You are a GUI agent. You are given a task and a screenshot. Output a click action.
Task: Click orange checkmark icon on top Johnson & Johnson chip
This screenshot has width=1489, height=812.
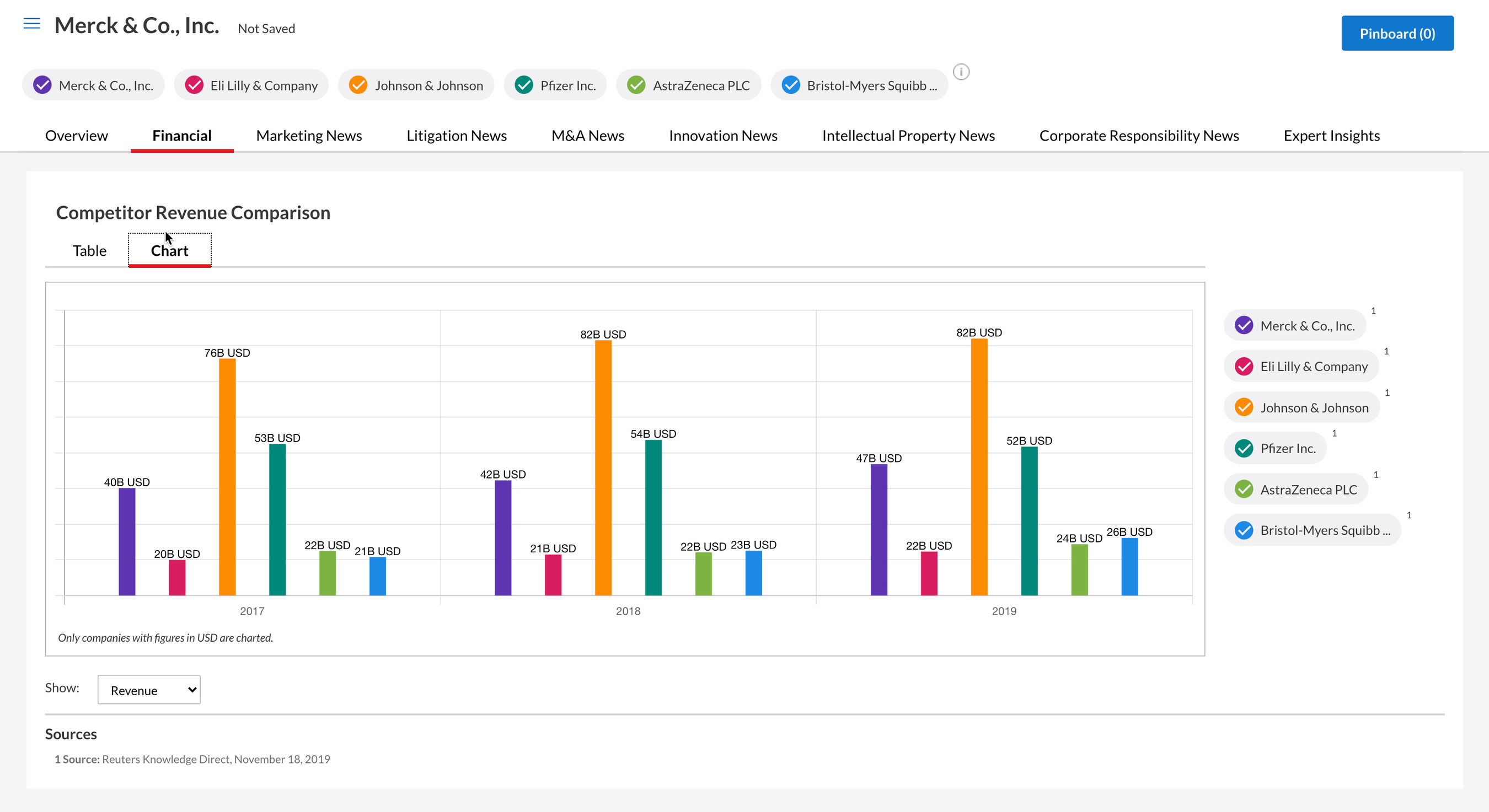(x=358, y=85)
